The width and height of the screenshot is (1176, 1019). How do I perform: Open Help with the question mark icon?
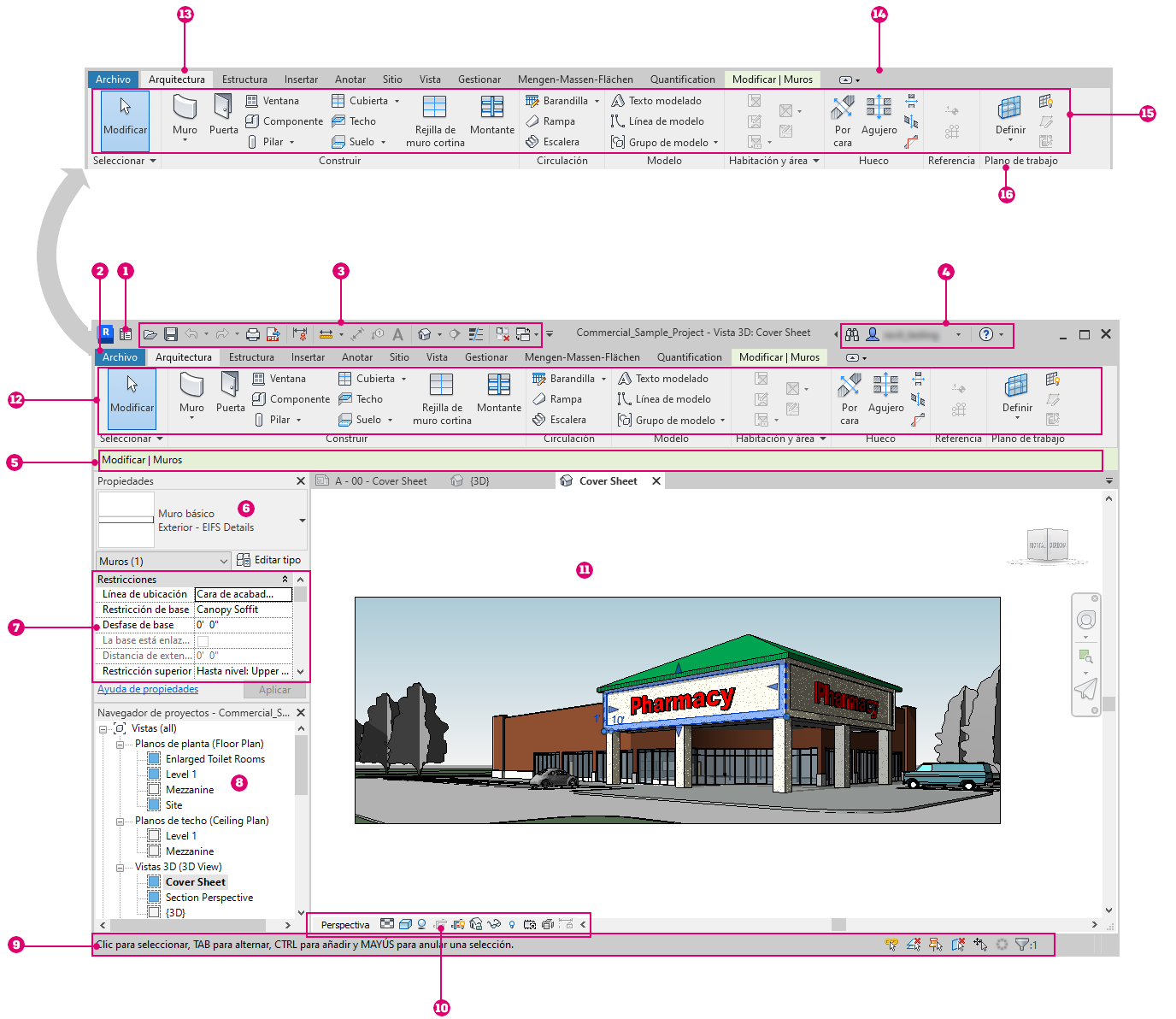tap(986, 334)
